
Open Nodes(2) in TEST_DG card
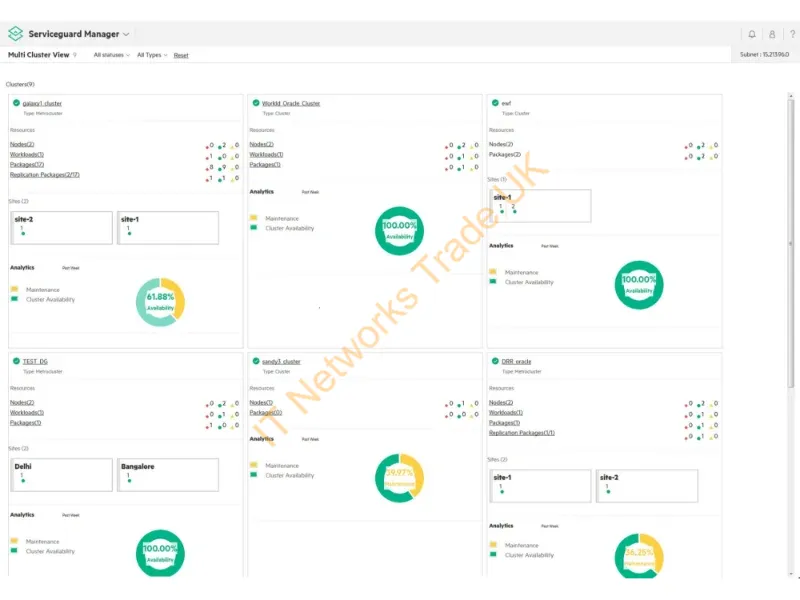click(x=22, y=403)
